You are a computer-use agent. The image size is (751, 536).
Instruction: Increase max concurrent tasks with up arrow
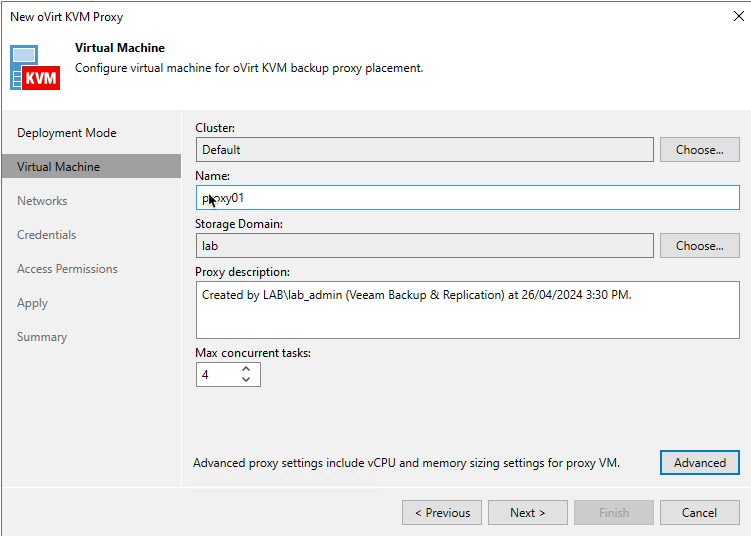point(247,369)
